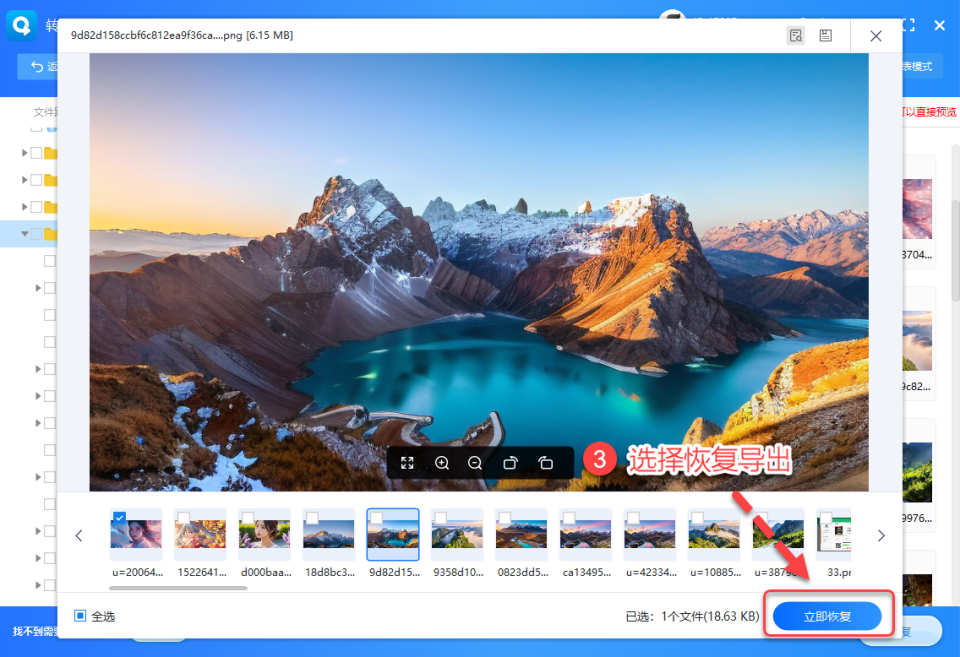Image resolution: width=960 pixels, height=657 pixels.
Task: Toggle the 全选 select-all checkbox
Action: (80, 616)
